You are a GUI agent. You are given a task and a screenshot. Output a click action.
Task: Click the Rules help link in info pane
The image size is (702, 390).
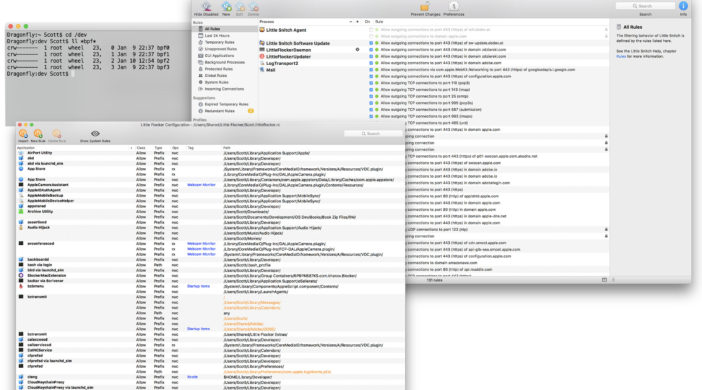(621, 56)
